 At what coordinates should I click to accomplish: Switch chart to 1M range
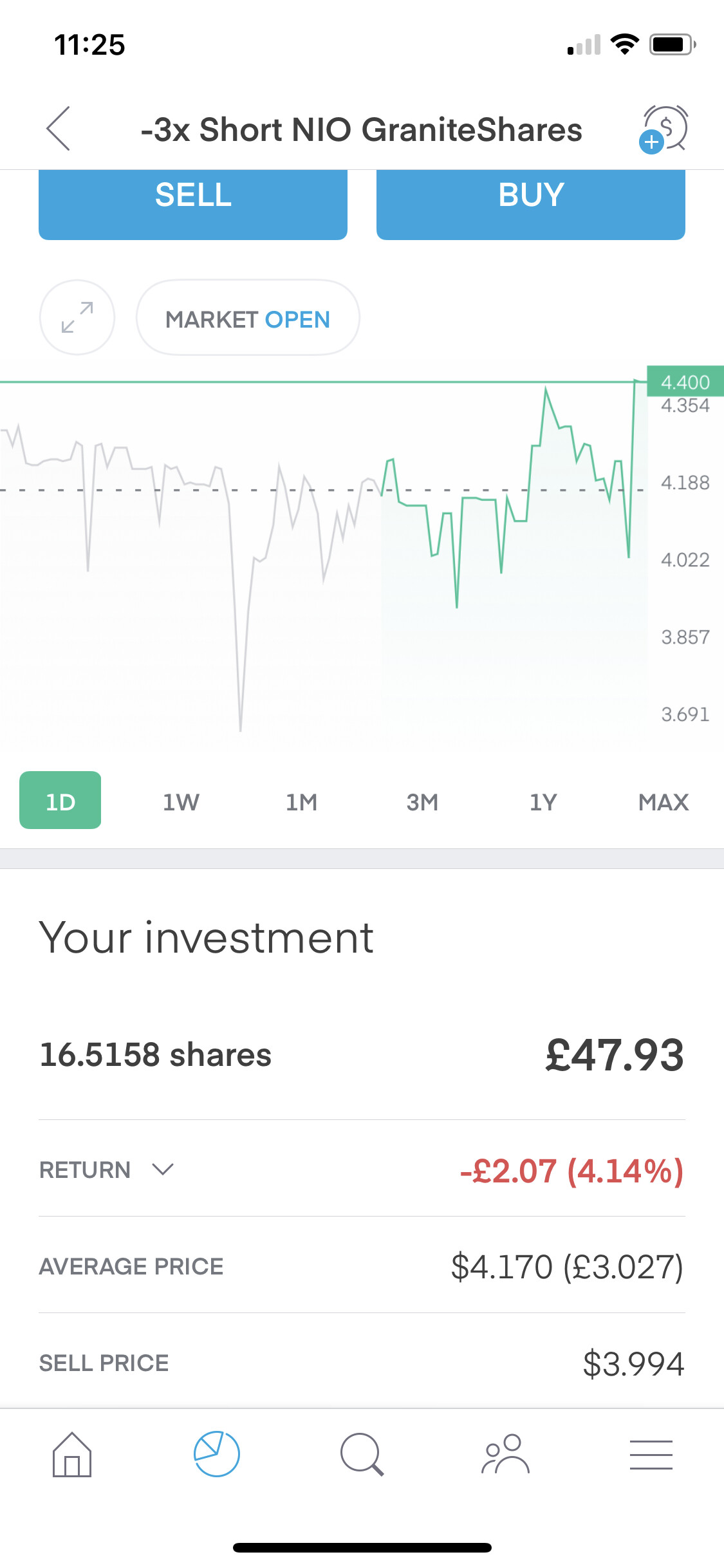[x=301, y=802]
